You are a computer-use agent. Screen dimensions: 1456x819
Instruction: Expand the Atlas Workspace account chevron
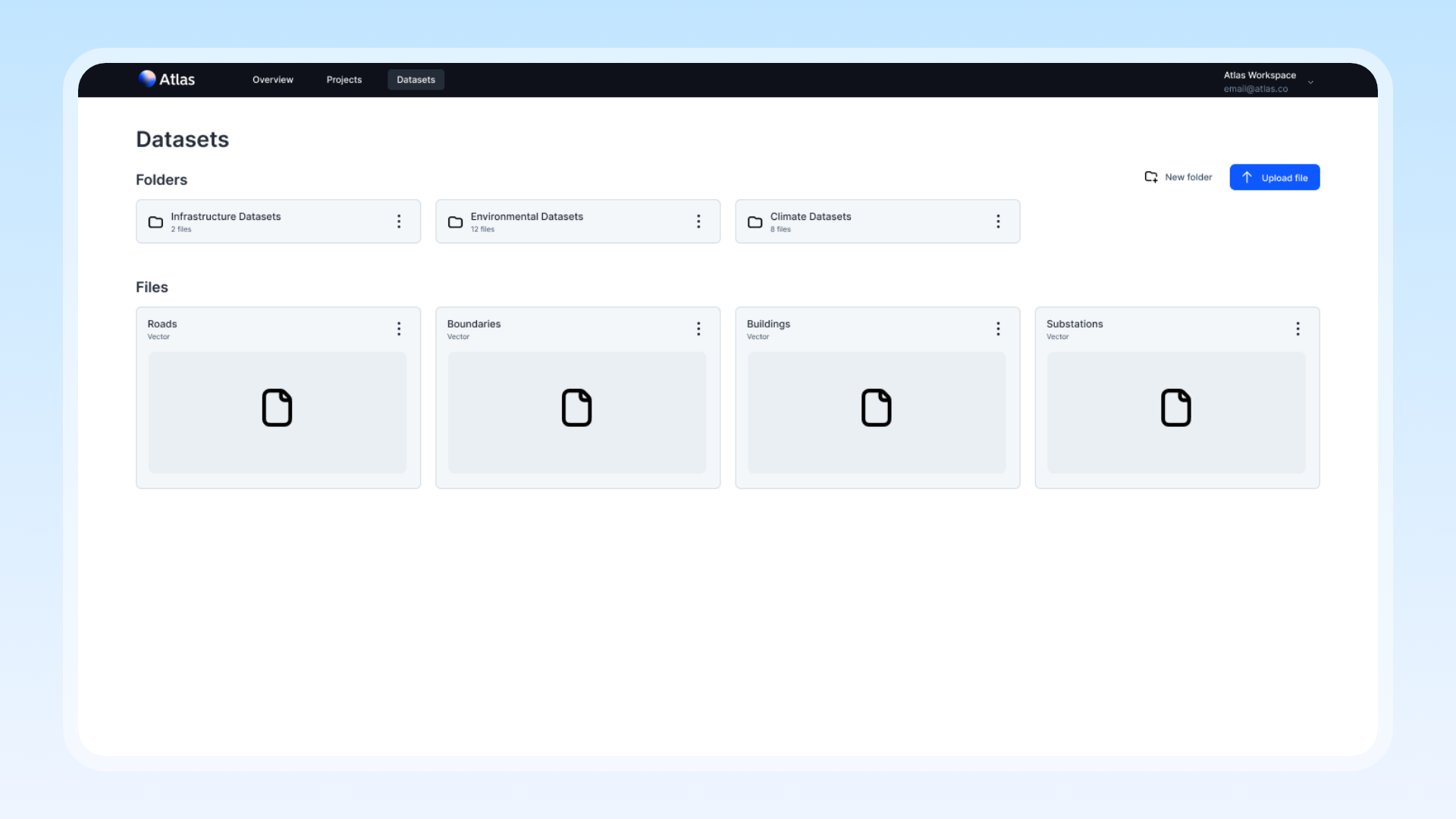pos(1310,82)
